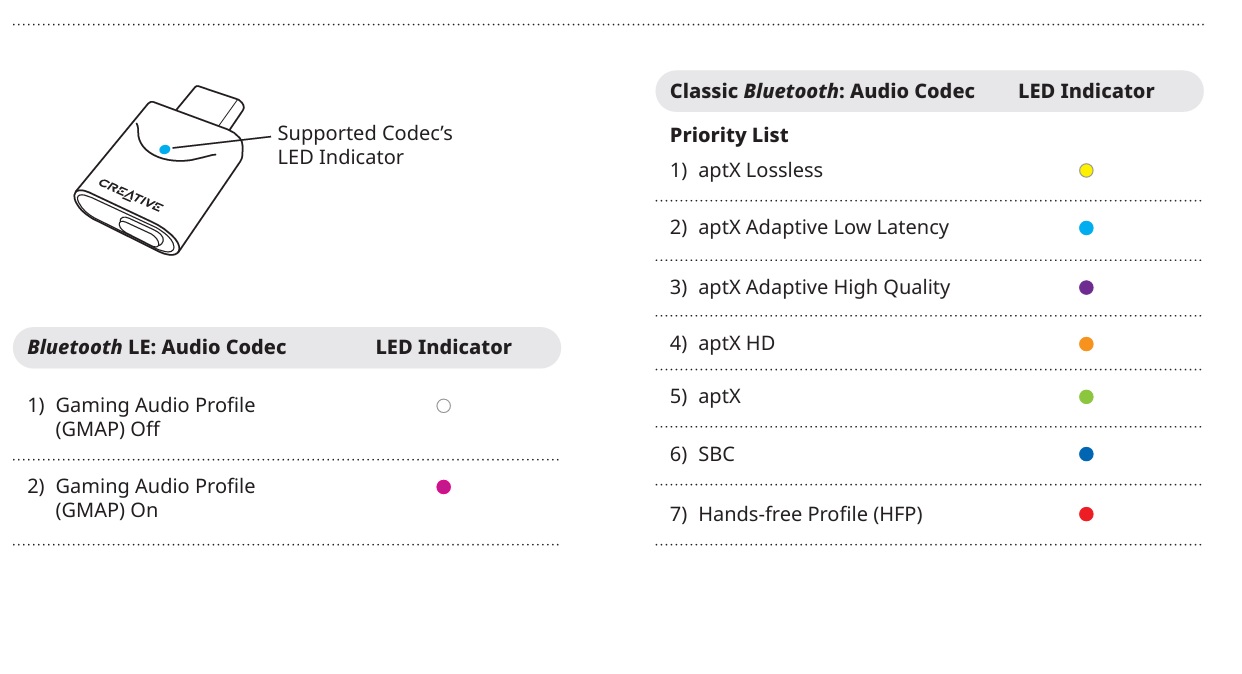Click the orange aptX HD indicator dot
The image size is (1242, 674).
tap(1086, 344)
